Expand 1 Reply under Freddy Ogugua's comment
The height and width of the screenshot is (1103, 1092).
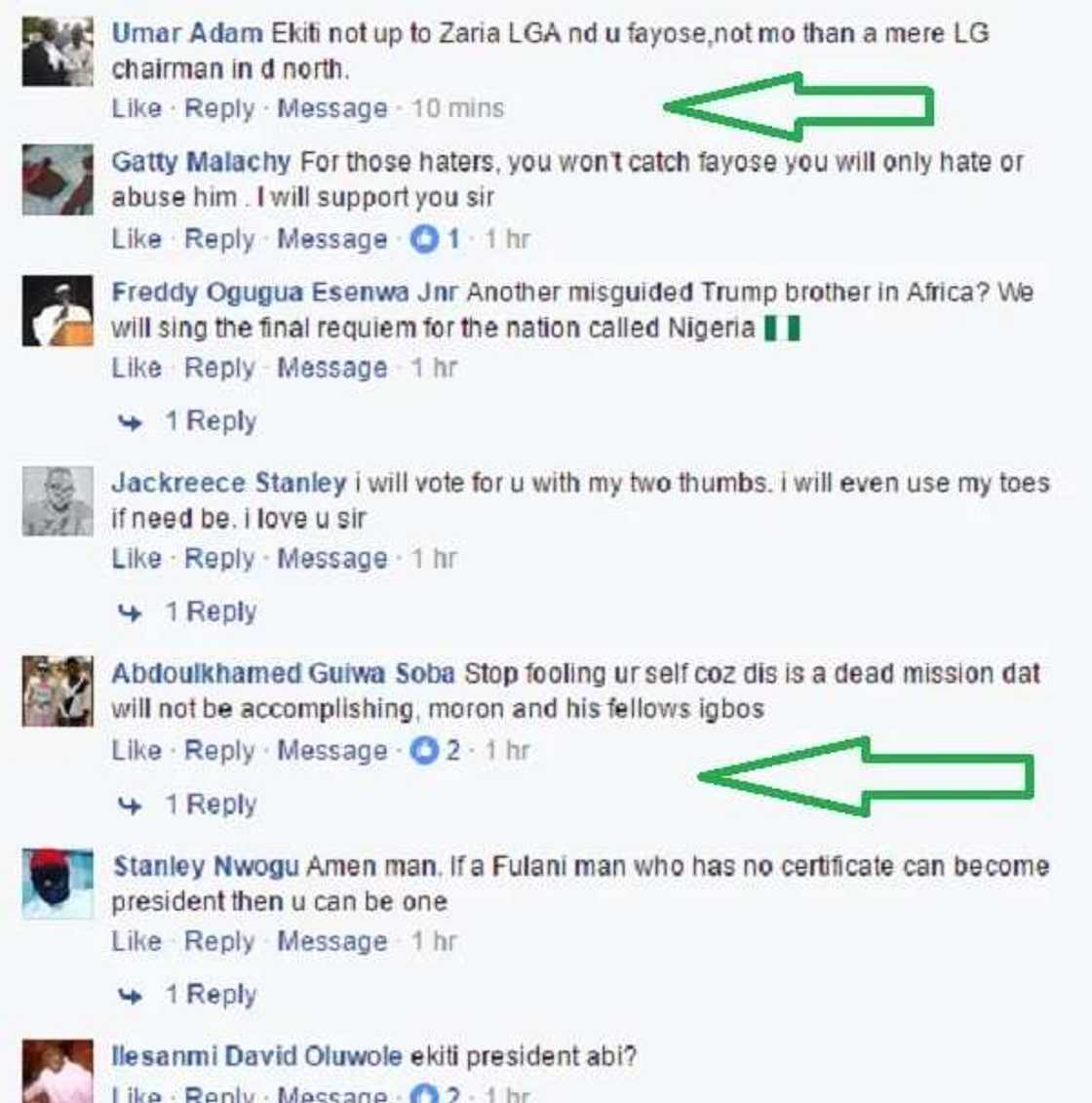click(211, 421)
